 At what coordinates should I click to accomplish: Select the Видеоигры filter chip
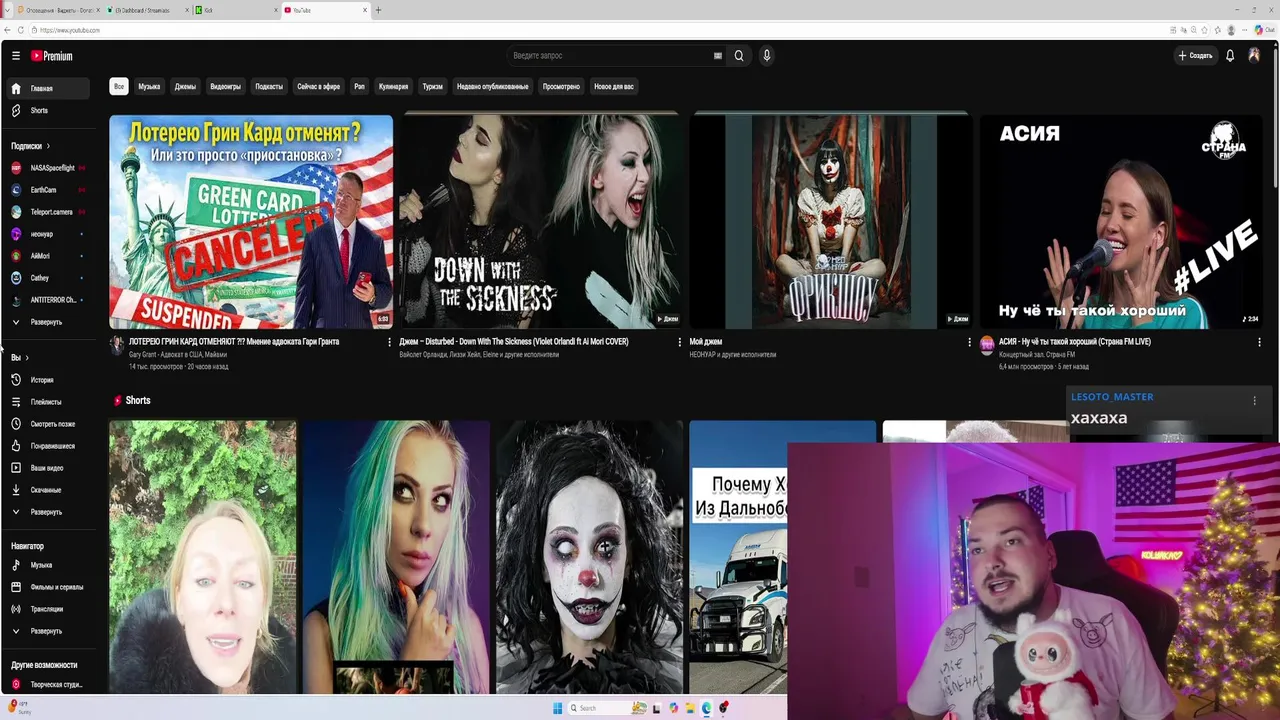pyautogui.click(x=225, y=87)
